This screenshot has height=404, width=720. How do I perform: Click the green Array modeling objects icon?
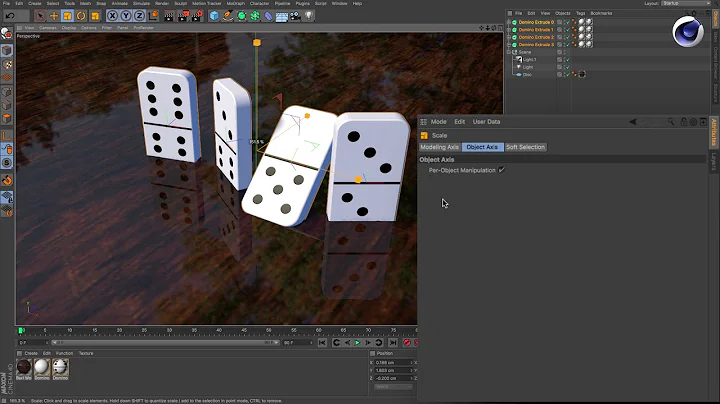255,16
